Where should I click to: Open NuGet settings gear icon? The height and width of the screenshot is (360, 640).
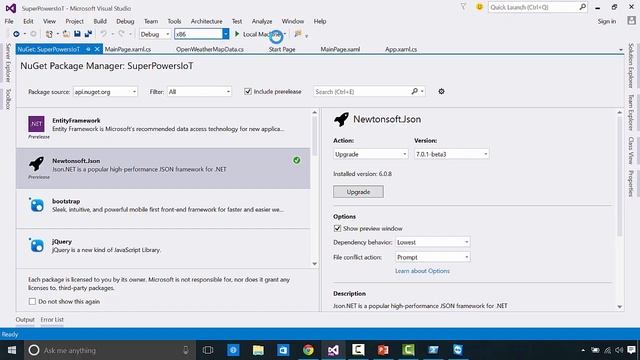point(441,91)
